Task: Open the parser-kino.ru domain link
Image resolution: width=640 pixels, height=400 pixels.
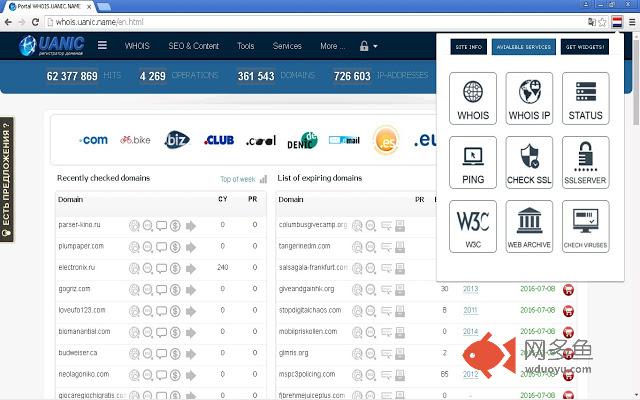Action: tap(79, 225)
